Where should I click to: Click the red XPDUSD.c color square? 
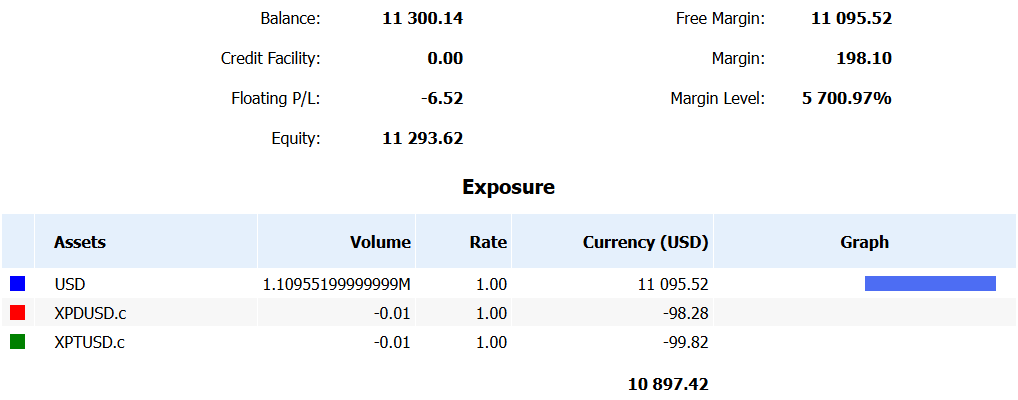click(x=17, y=313)
